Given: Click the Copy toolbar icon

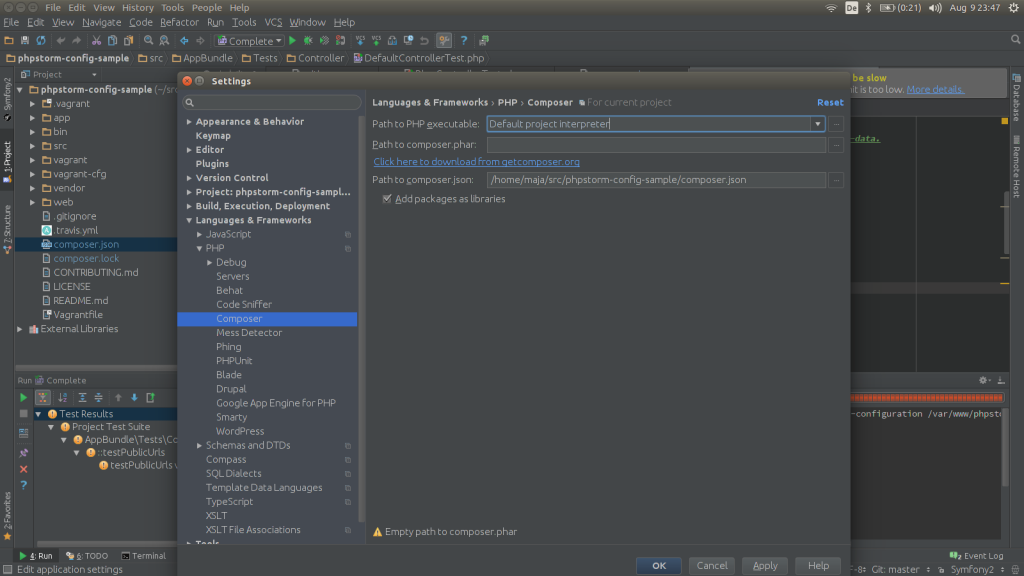Looking at the screenshot, I should [112, 40].
